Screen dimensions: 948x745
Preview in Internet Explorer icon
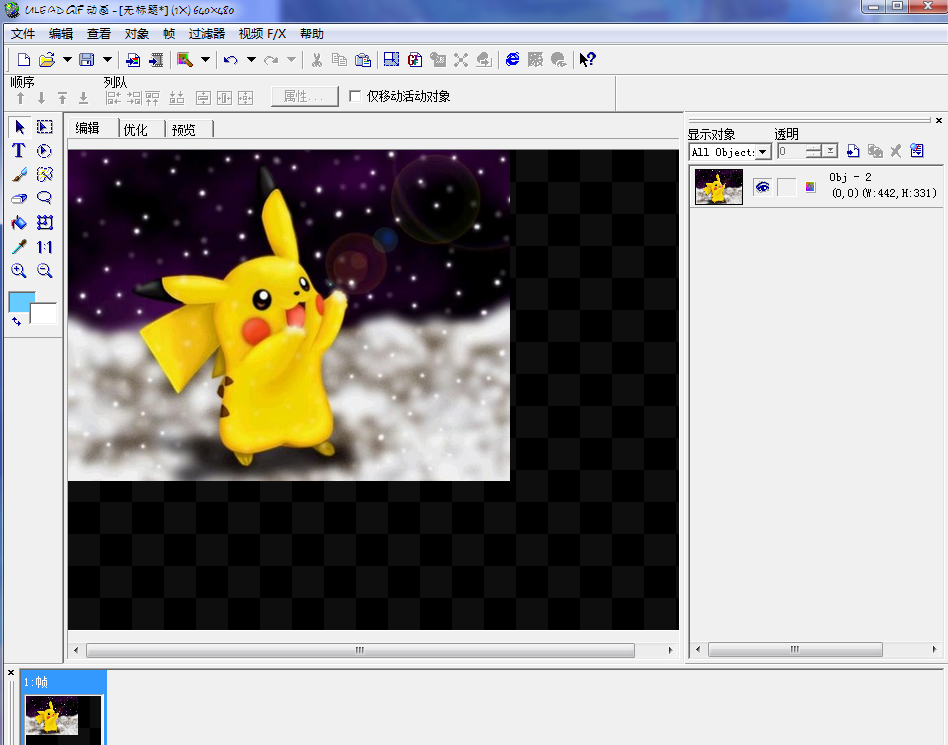(x=513, y=59)
